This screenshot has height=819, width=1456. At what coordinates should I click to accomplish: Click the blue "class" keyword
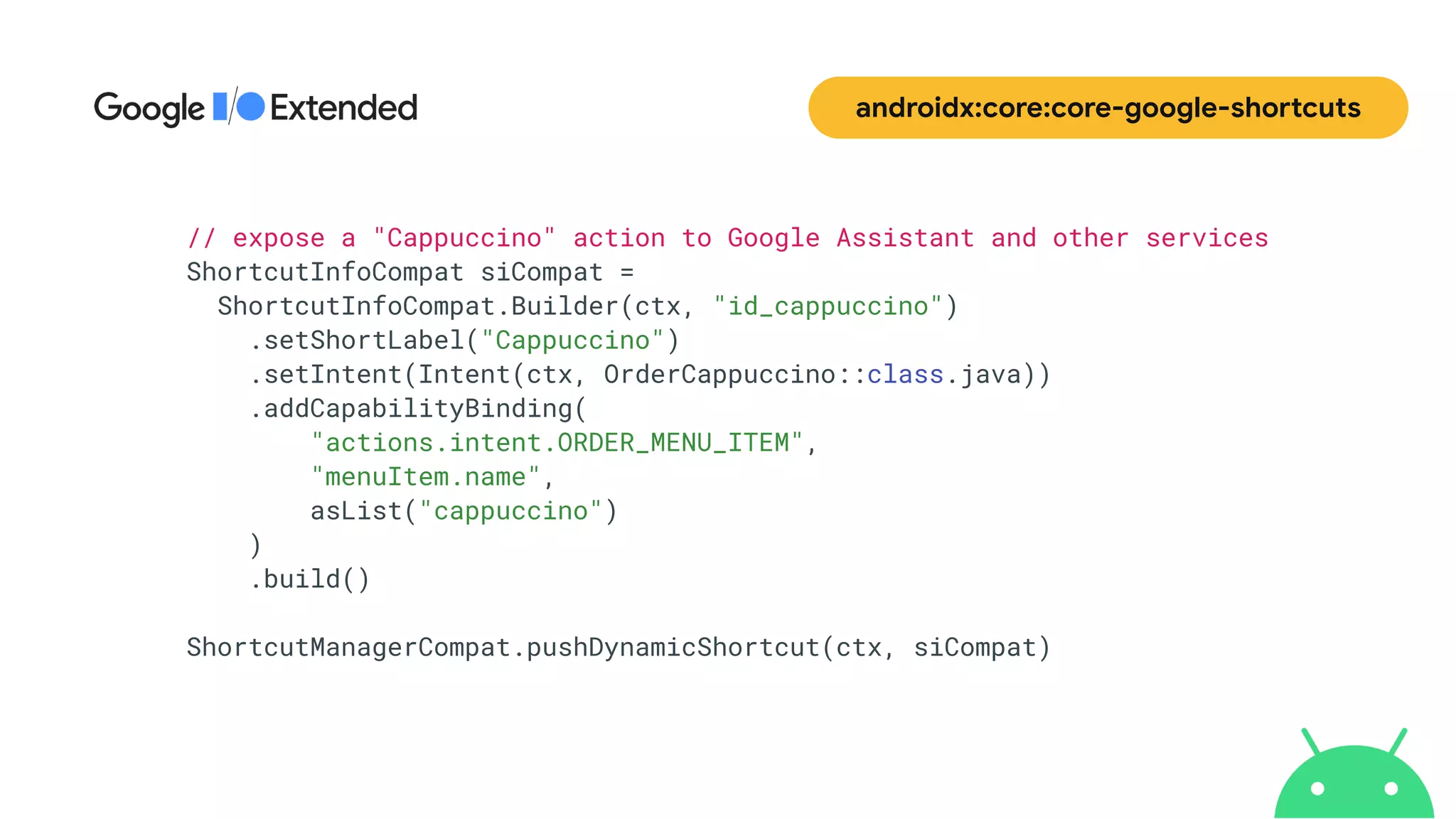coord(905,375)
